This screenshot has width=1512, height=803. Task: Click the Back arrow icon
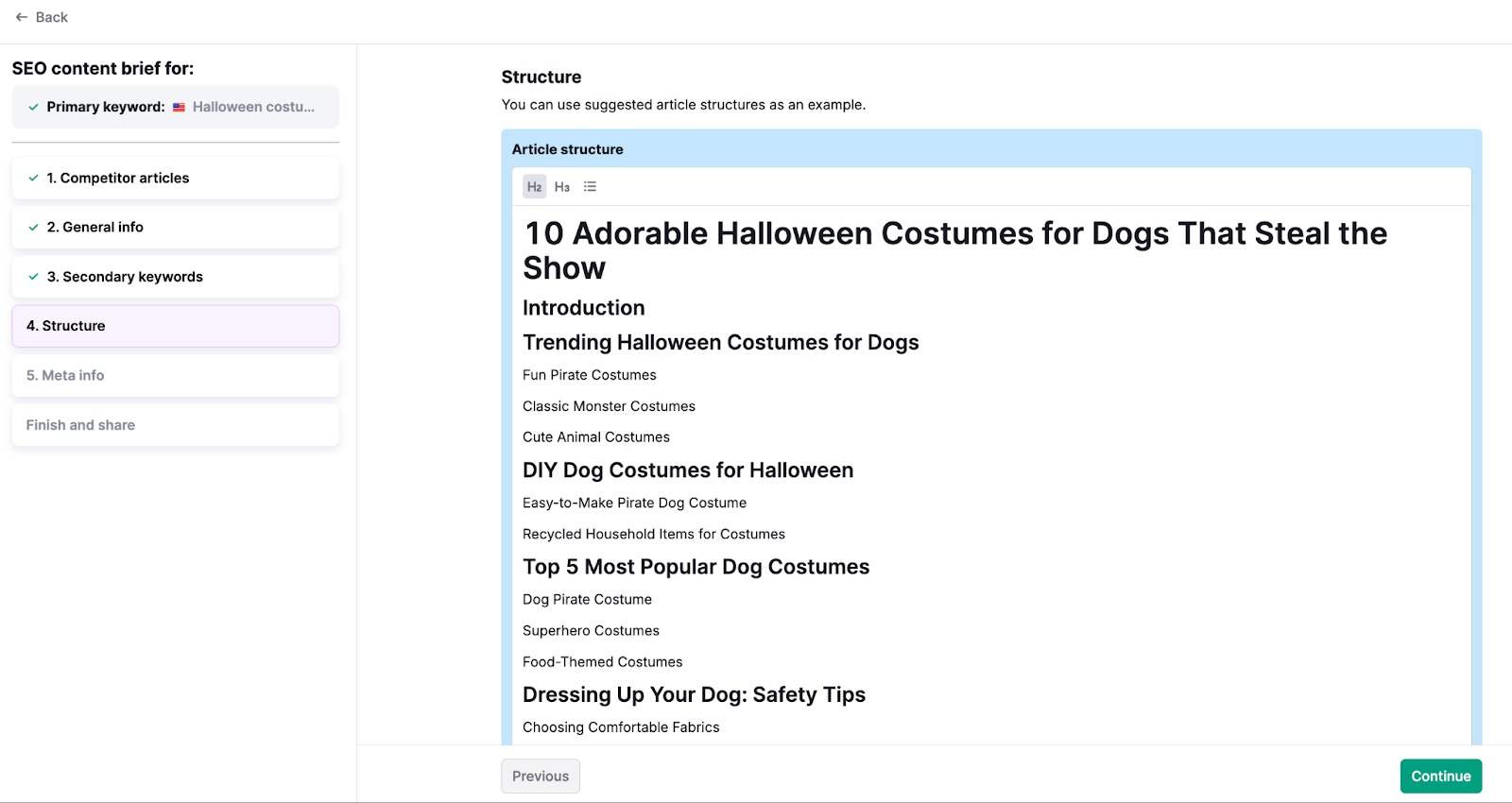point(22,17)
